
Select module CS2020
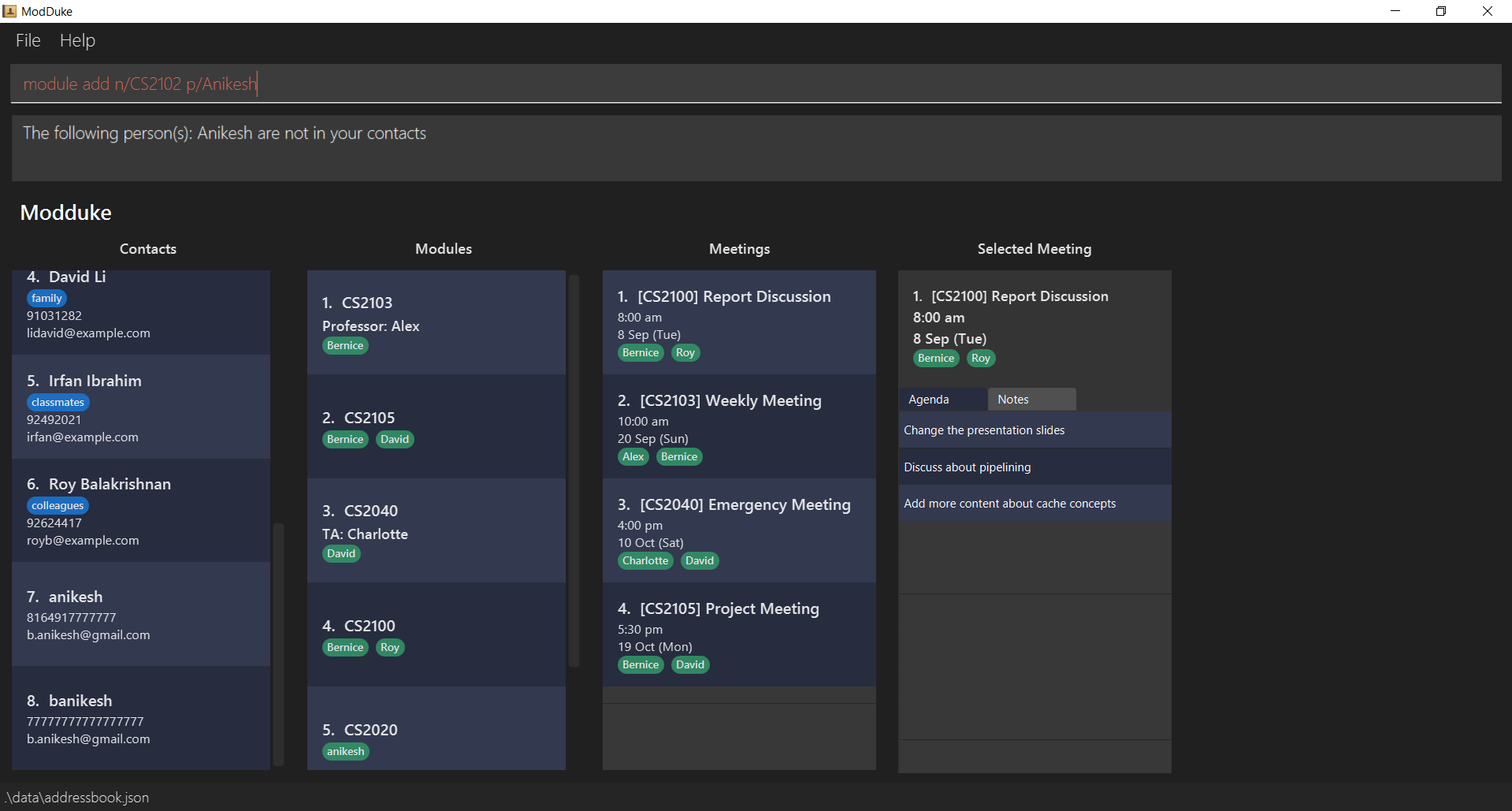437,728
